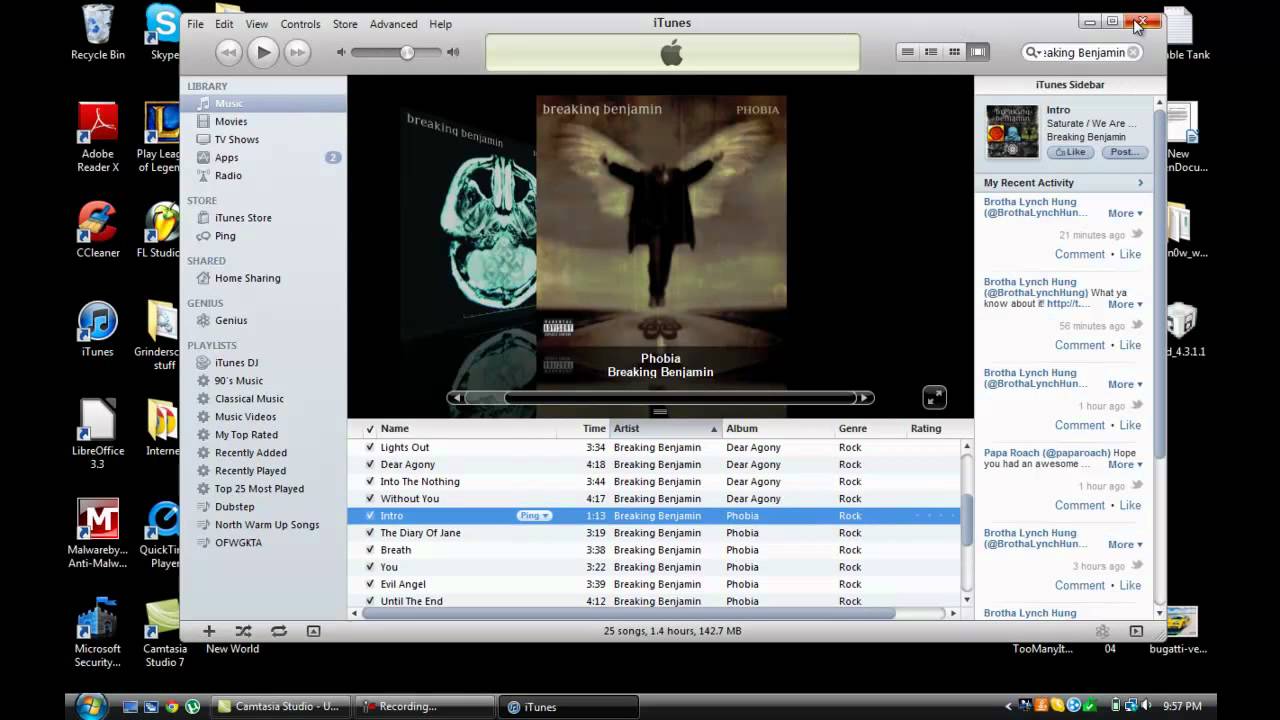This screenshot has width=1280, height=720.
Task: Toggle all songs checkbox in header
Action: point(370,429)
